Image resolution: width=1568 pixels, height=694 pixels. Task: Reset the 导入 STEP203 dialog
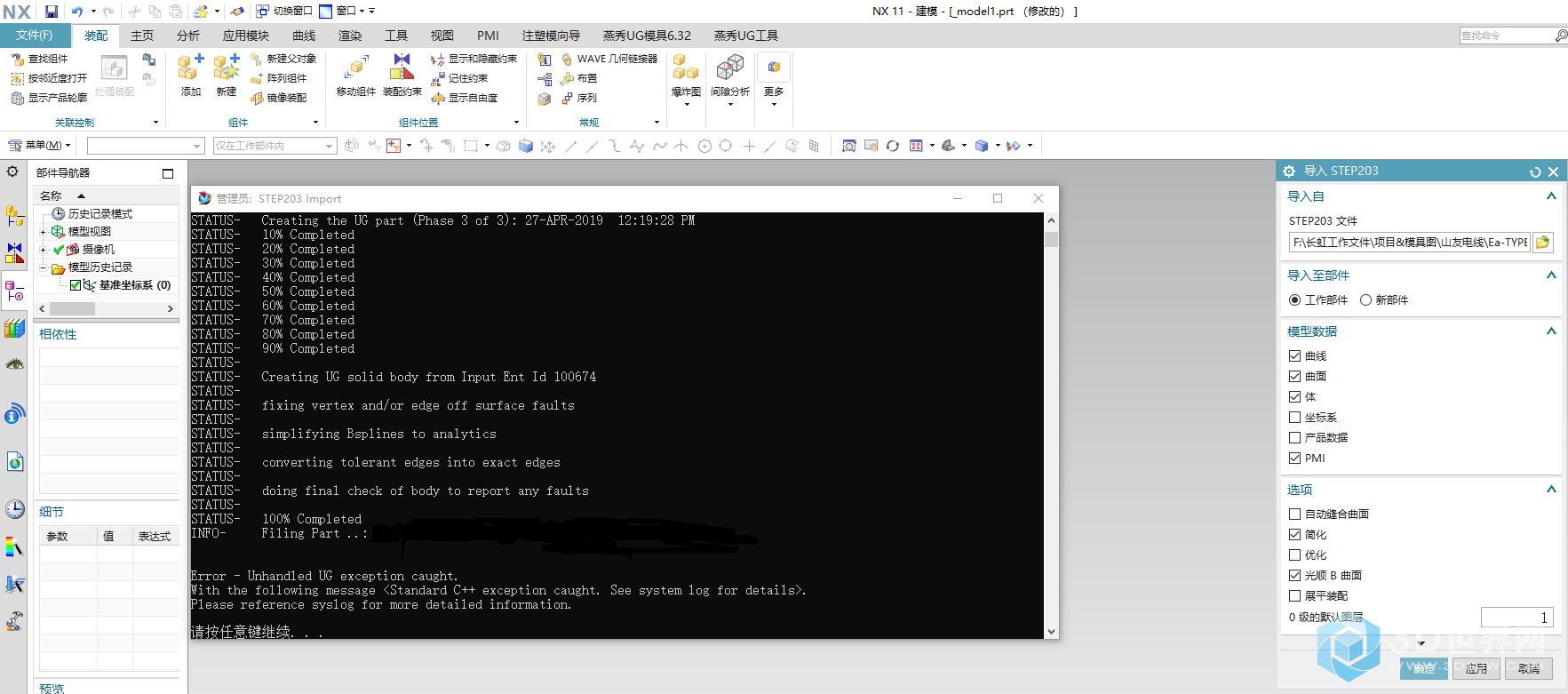pyautogui.click(x=1535, y=172)
